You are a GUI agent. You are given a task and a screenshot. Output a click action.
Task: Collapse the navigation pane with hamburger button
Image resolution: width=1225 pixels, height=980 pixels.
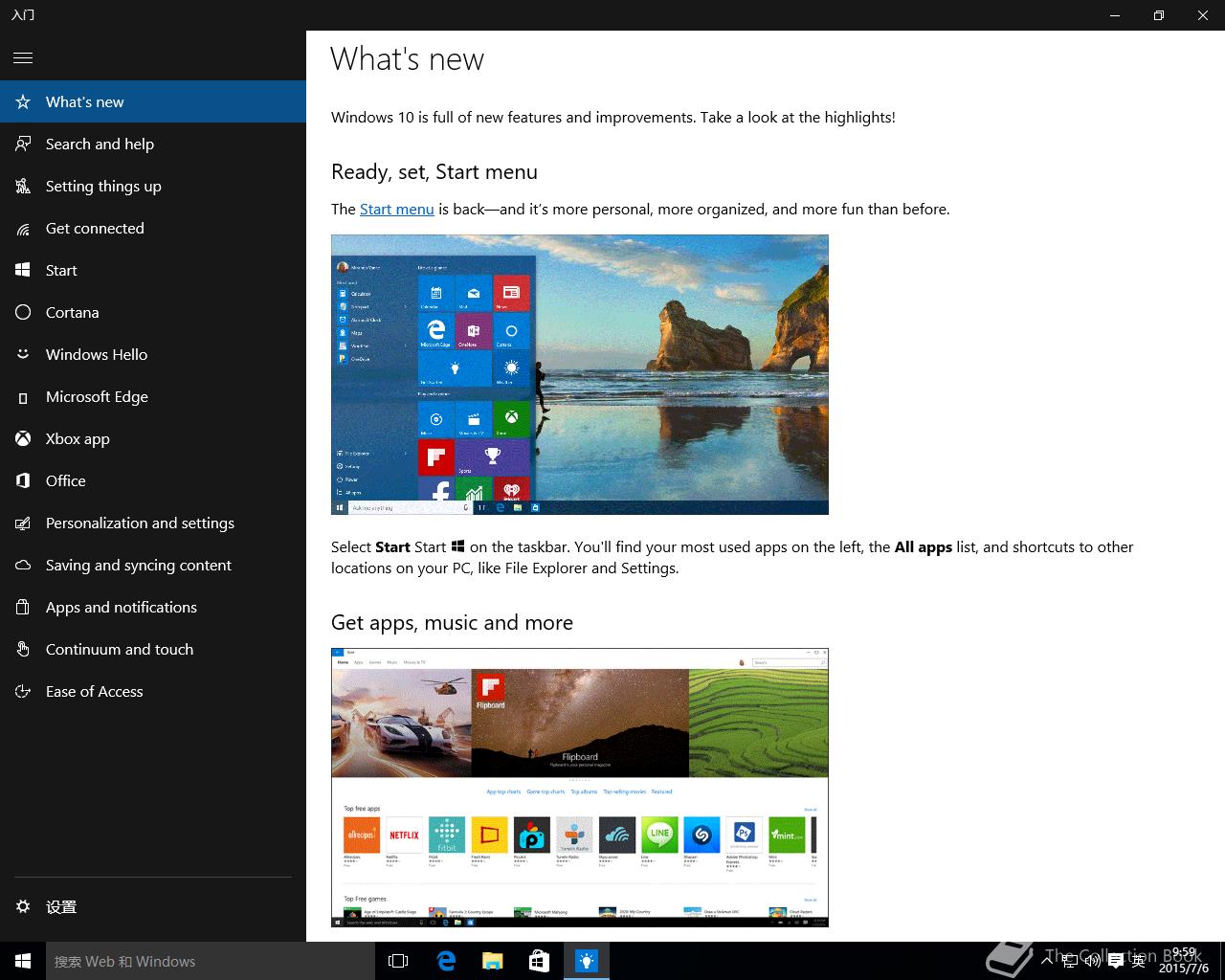click(23, 58)
